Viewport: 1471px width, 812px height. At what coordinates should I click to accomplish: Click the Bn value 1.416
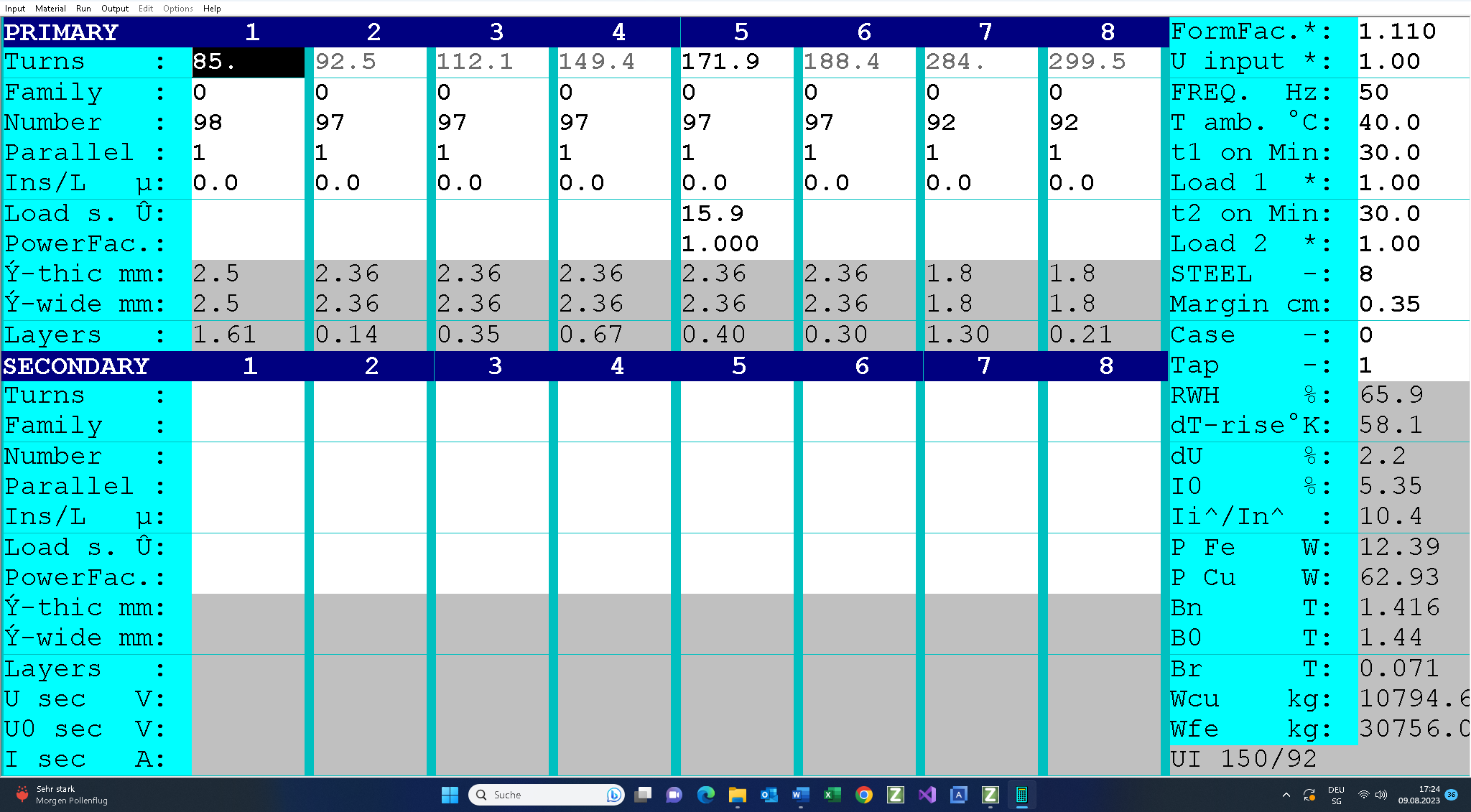[1413, 608]
